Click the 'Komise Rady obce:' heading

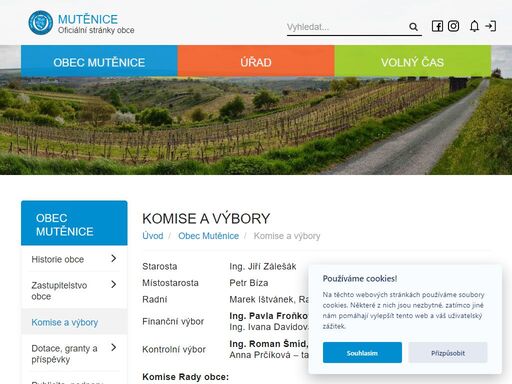point(186,377)
